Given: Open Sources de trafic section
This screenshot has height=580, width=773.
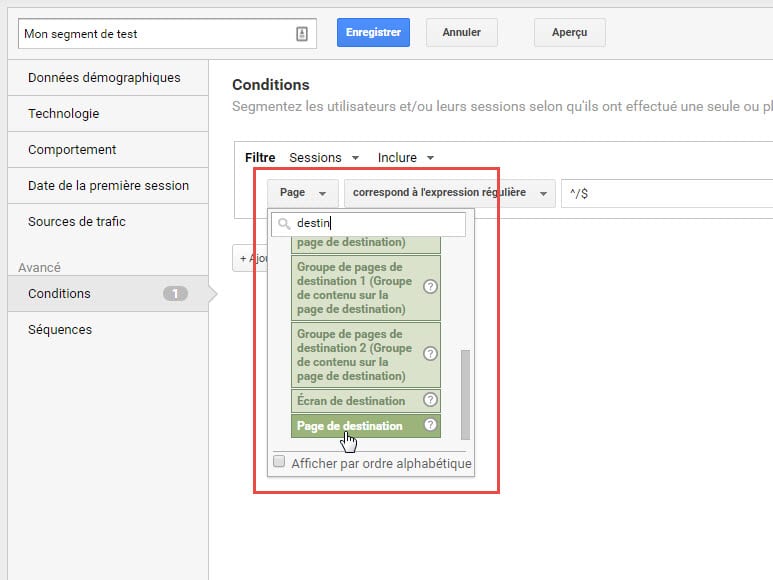Looking at the screenshot, I should (77, 222).
